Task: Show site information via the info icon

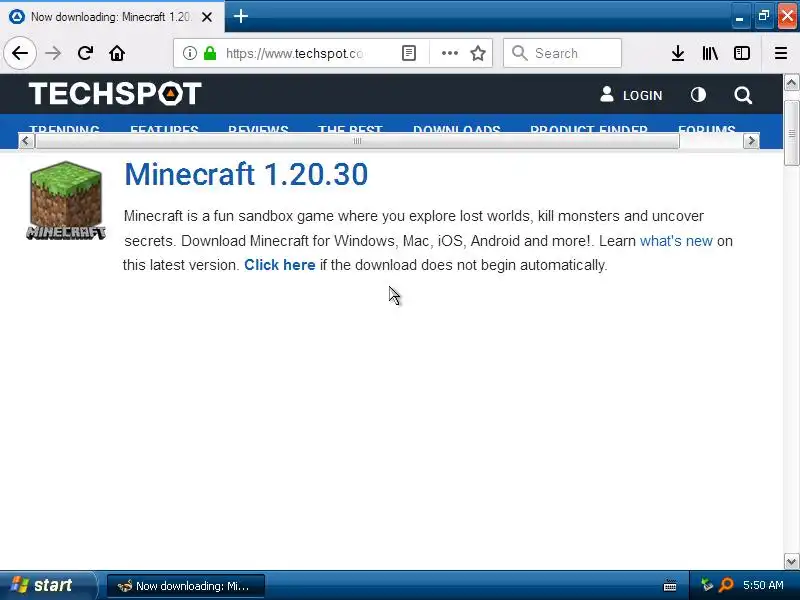Action: pyautogui.click(x=189, y=53)
